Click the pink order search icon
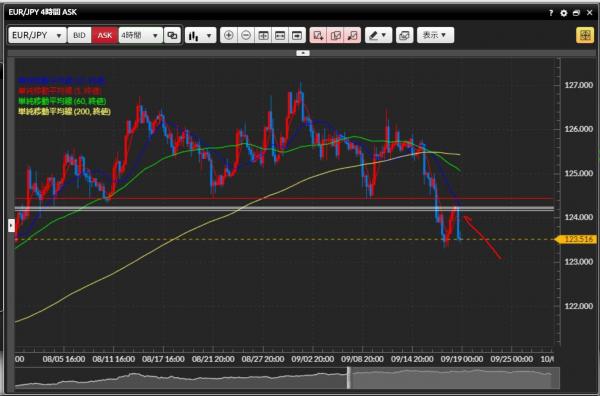The height and width of the screenshot is (396, 600). click(x=352, y=35)
